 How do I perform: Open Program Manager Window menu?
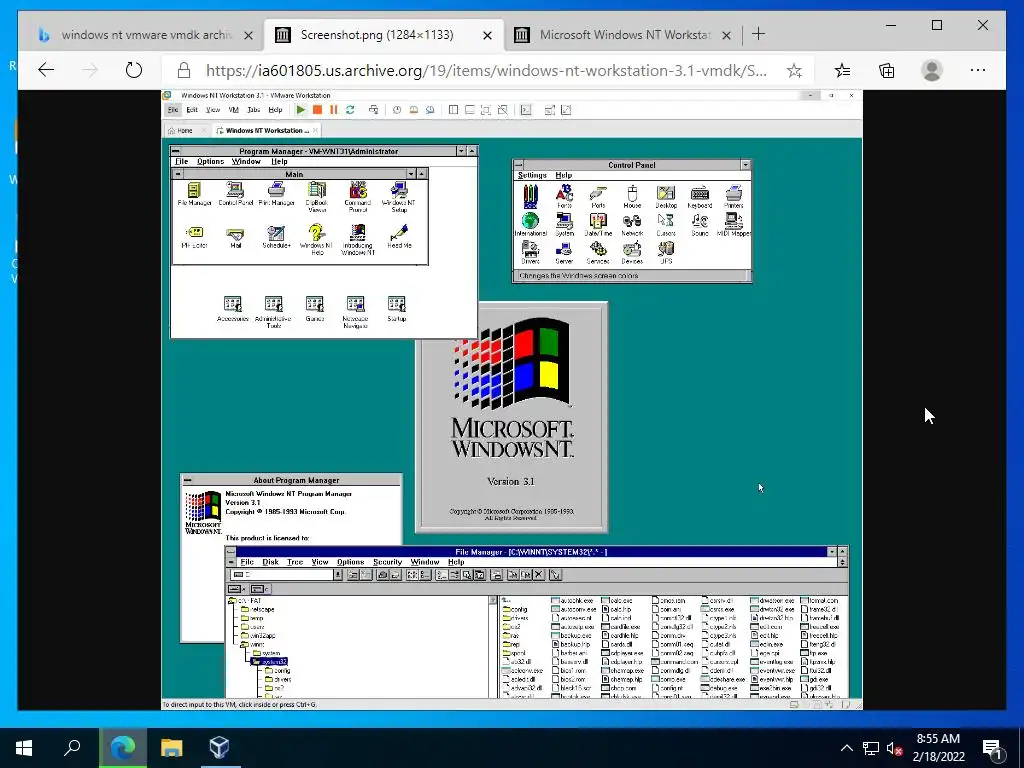coord(246,161)
